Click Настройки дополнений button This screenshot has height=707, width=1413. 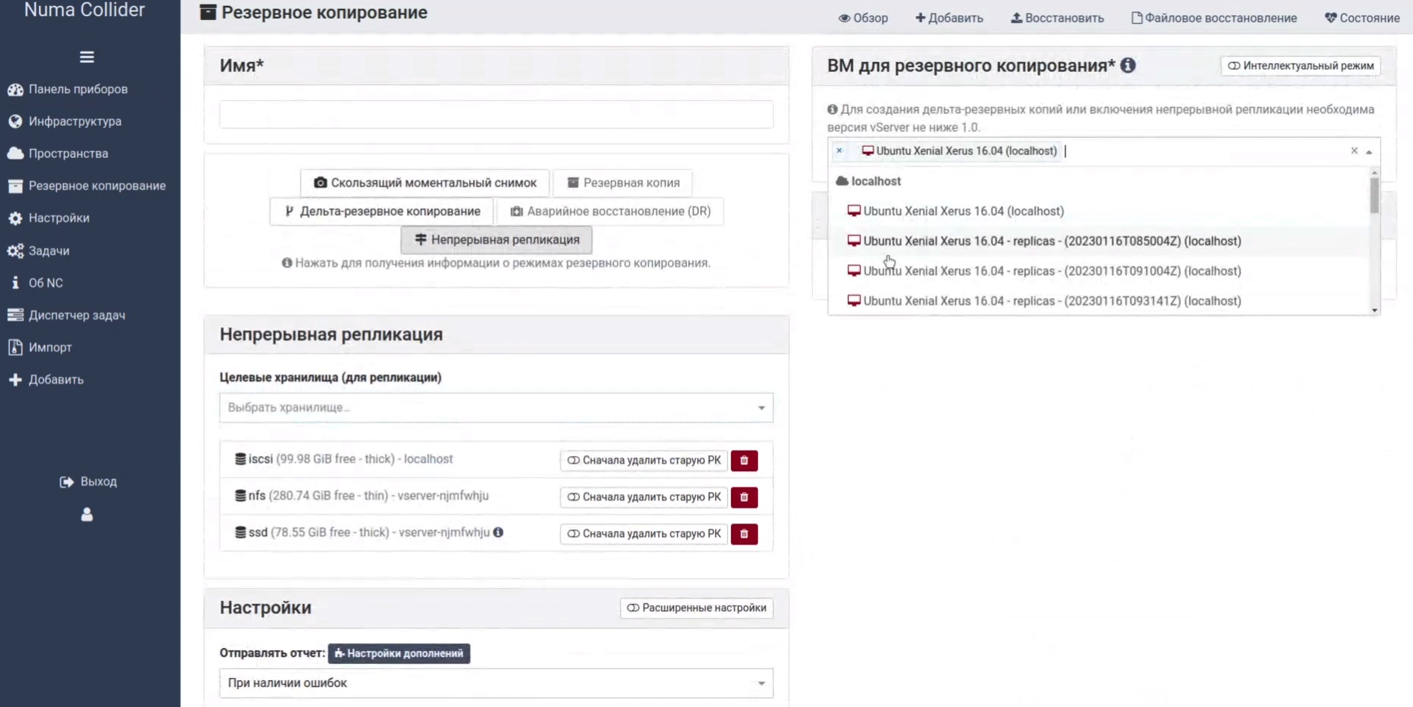click(x=399, y=654)
